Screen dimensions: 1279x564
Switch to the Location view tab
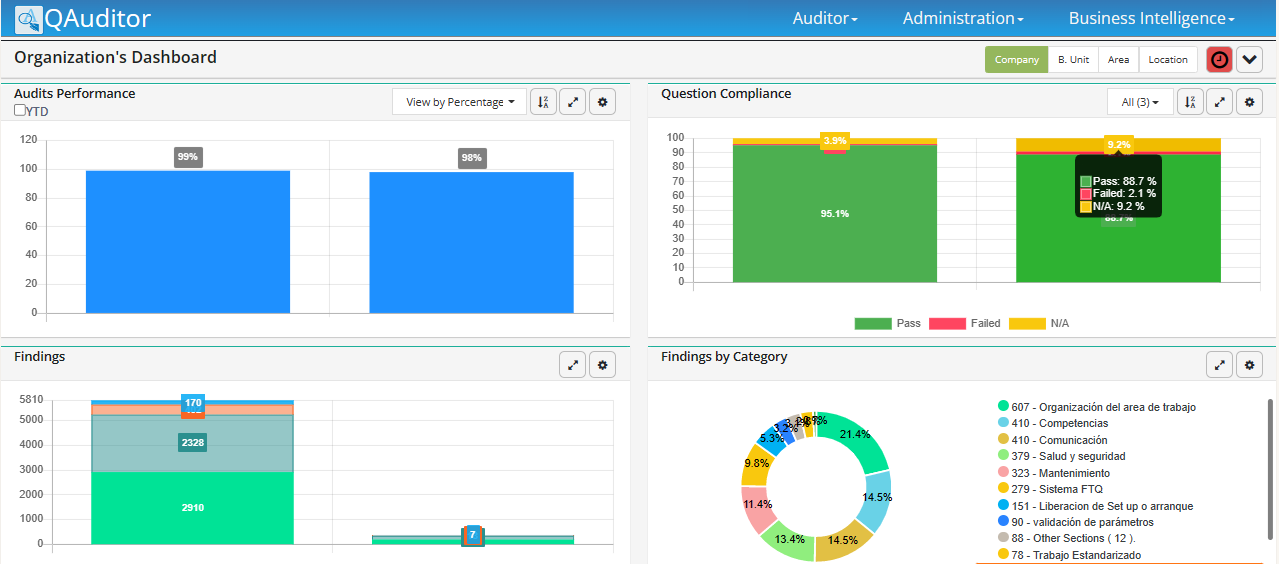coord(1167,60)
